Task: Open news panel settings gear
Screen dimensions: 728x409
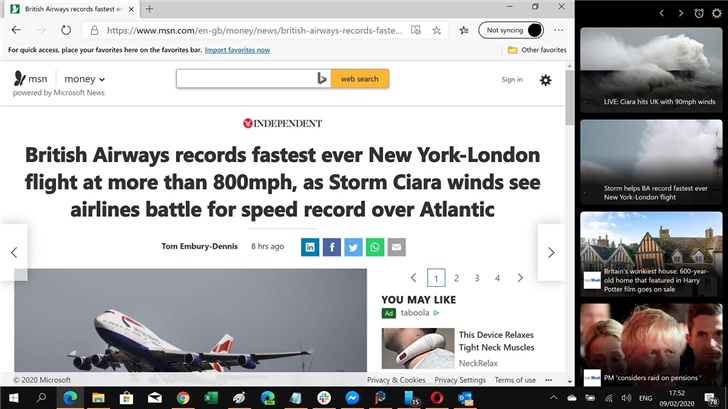Action: (717, 13)
